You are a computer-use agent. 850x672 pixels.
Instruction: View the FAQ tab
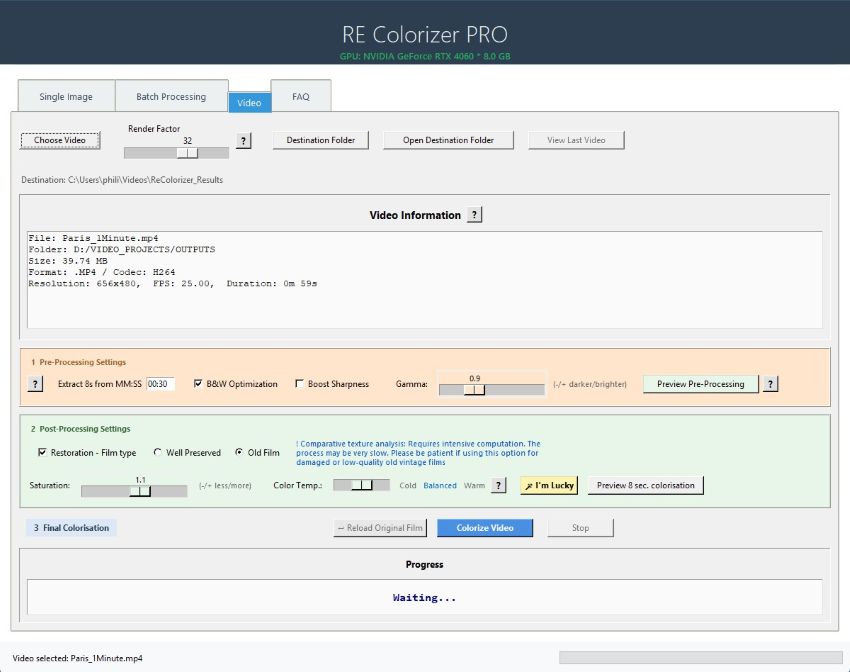point(300,96)
